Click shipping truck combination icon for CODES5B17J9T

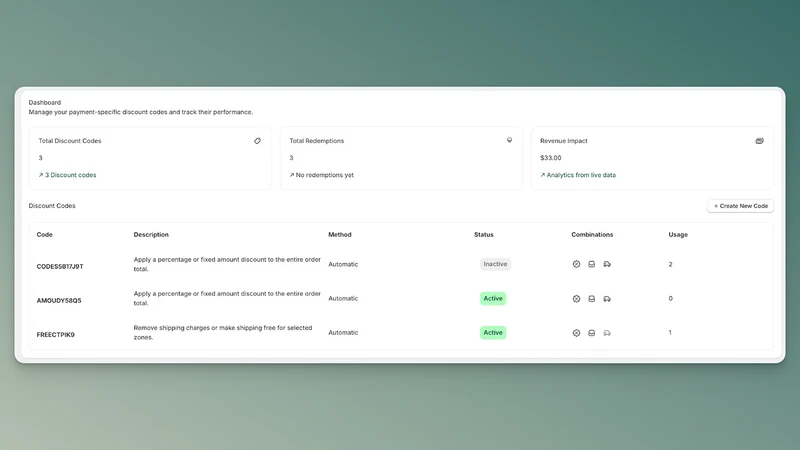[607, 264]
